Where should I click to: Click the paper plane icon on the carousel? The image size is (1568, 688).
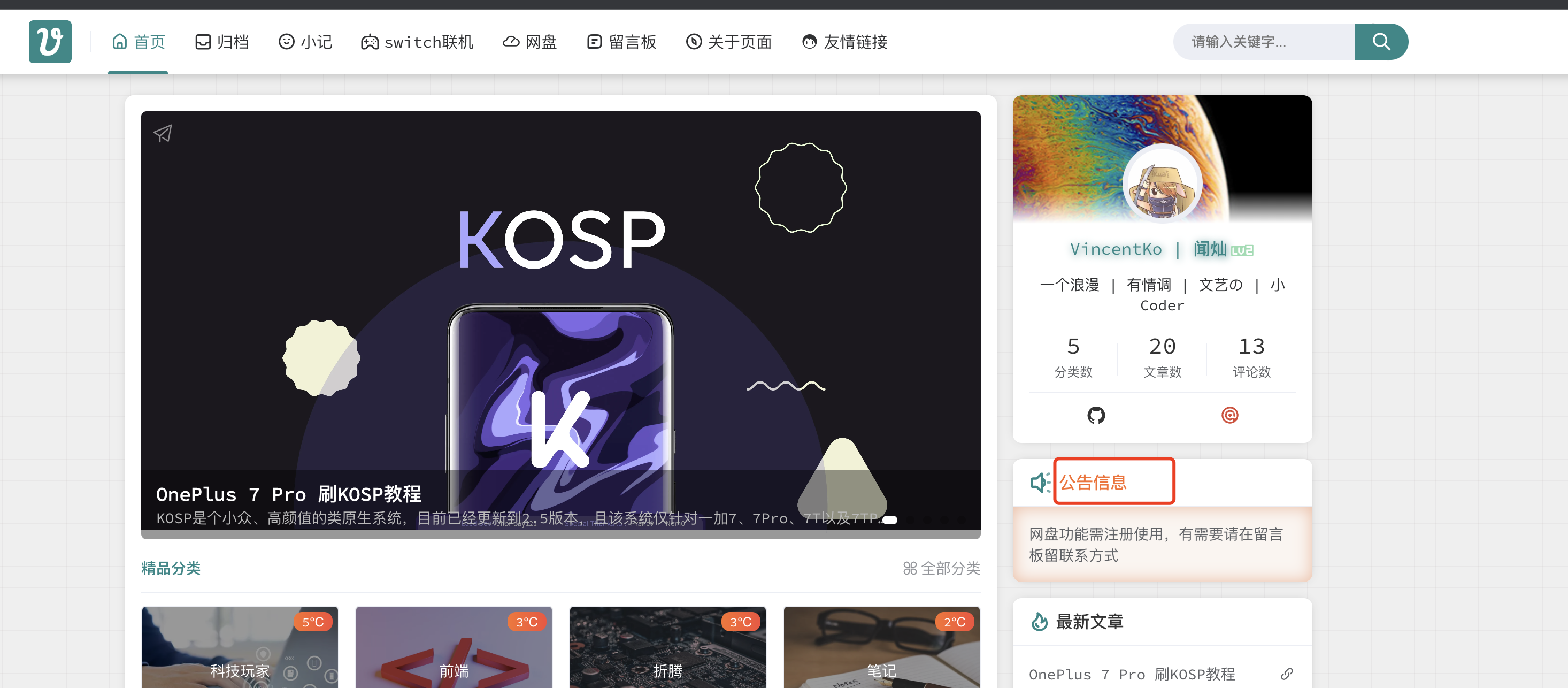[x=162, y=133]
